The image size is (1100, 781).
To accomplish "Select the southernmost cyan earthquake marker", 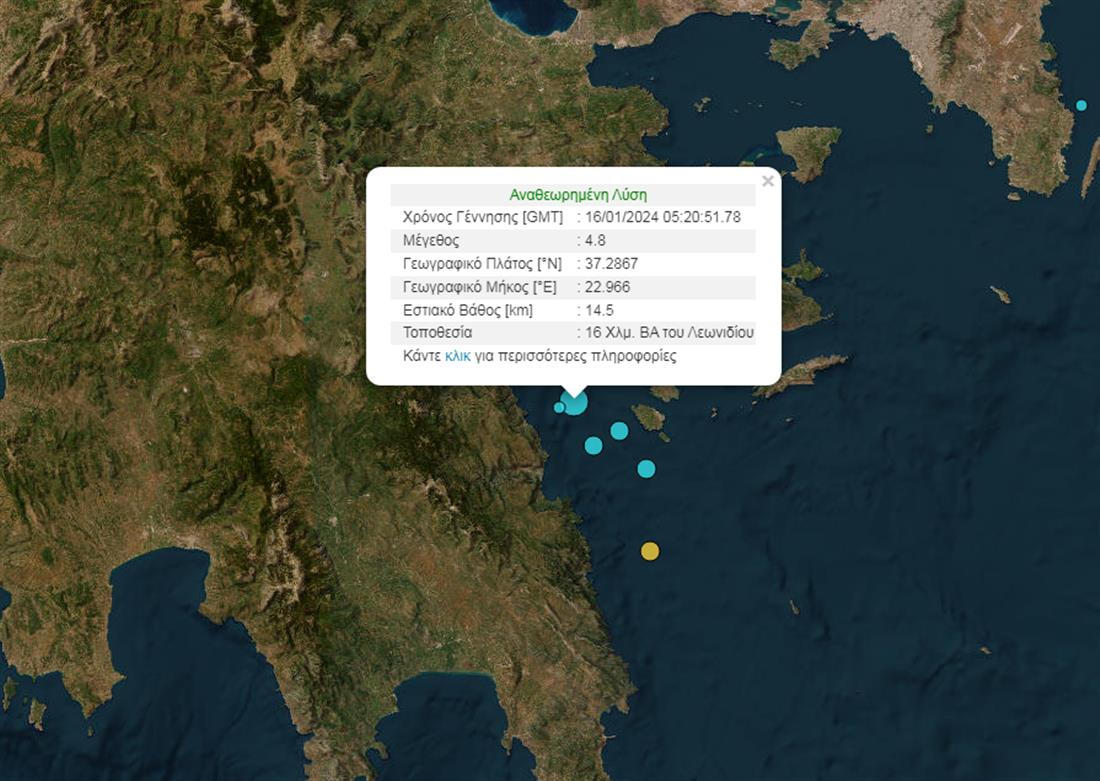I will pos(646,468).
